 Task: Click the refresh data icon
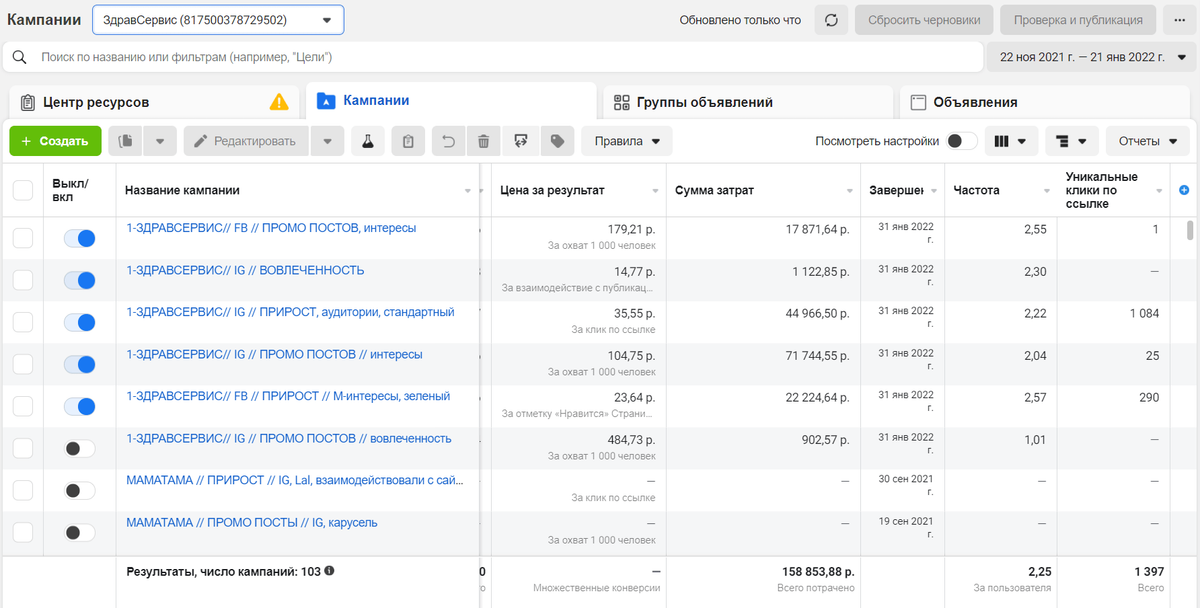832,20
